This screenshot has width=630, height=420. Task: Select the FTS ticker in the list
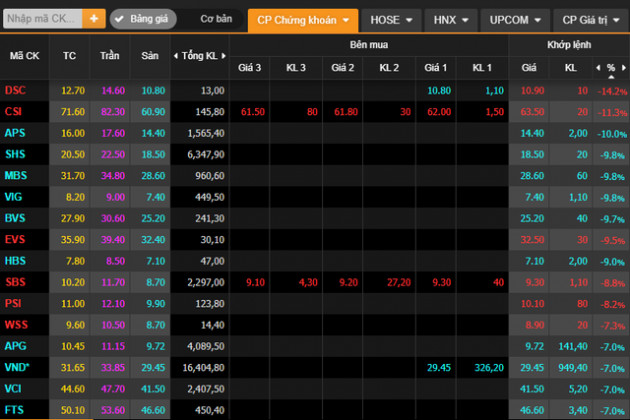(15, 409)
